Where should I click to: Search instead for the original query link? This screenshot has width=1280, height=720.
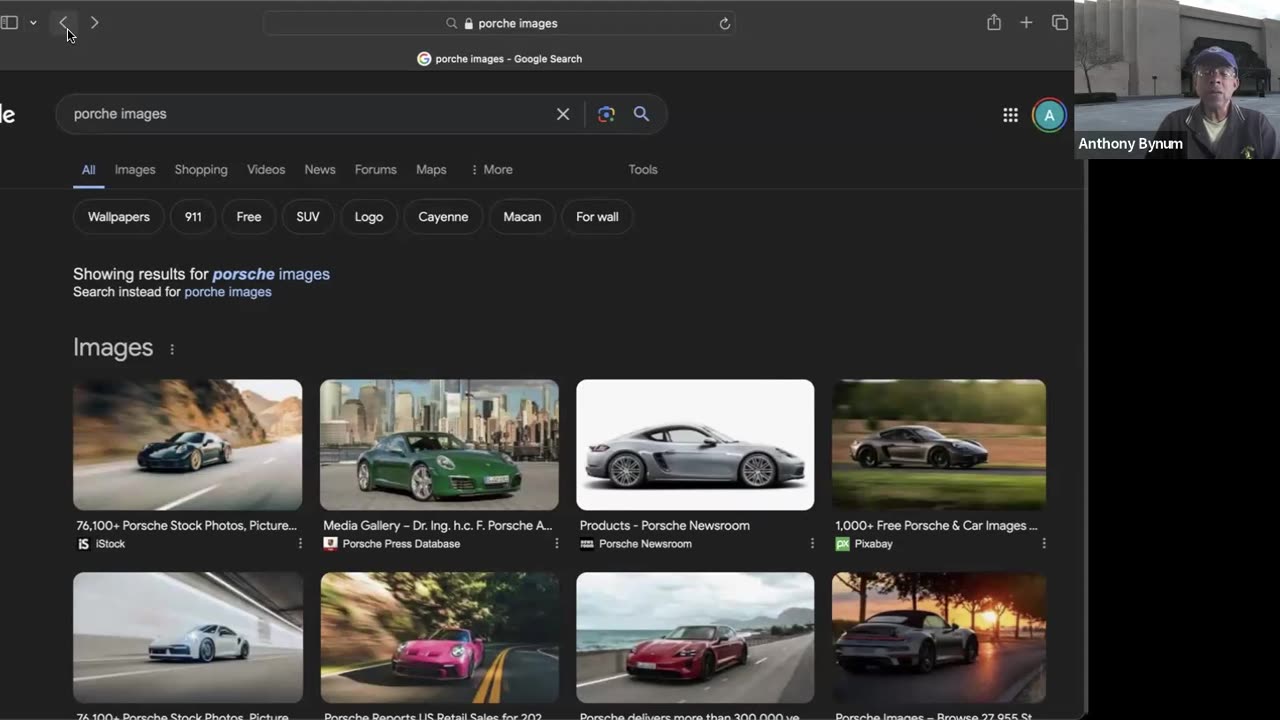228,292
